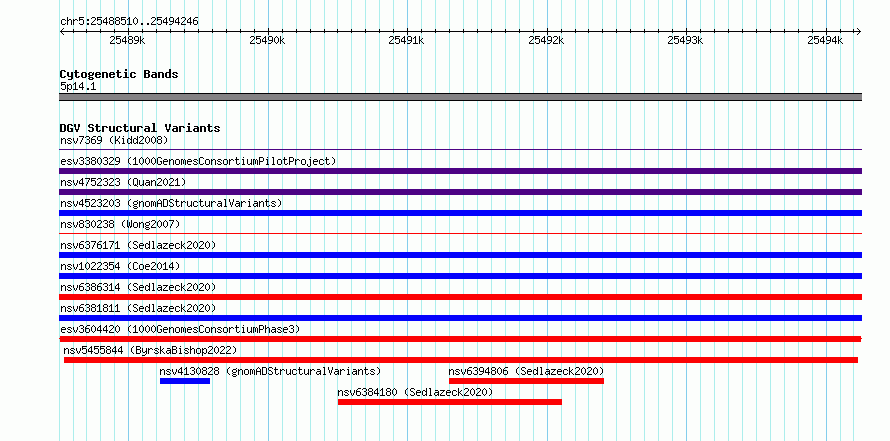Select the nsv6386314 red variant bar
The height and width of the screenshot is (441, 890).
460,297
